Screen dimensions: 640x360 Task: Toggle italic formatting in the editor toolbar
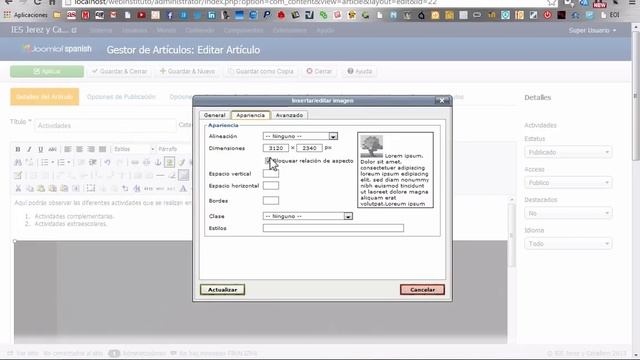29,149
